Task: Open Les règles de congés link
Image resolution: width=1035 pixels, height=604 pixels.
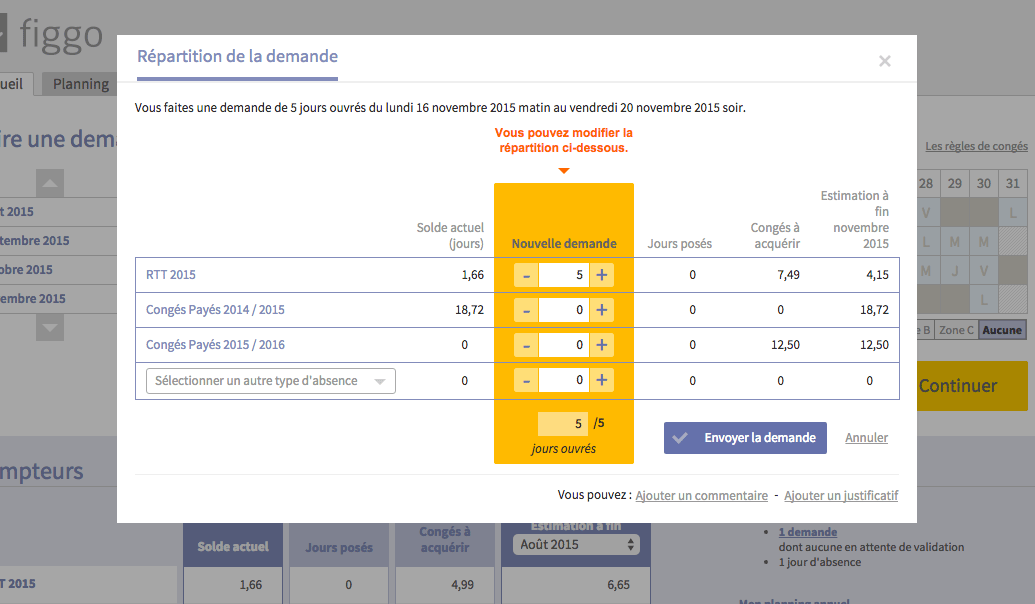Action: pos(976,146)
